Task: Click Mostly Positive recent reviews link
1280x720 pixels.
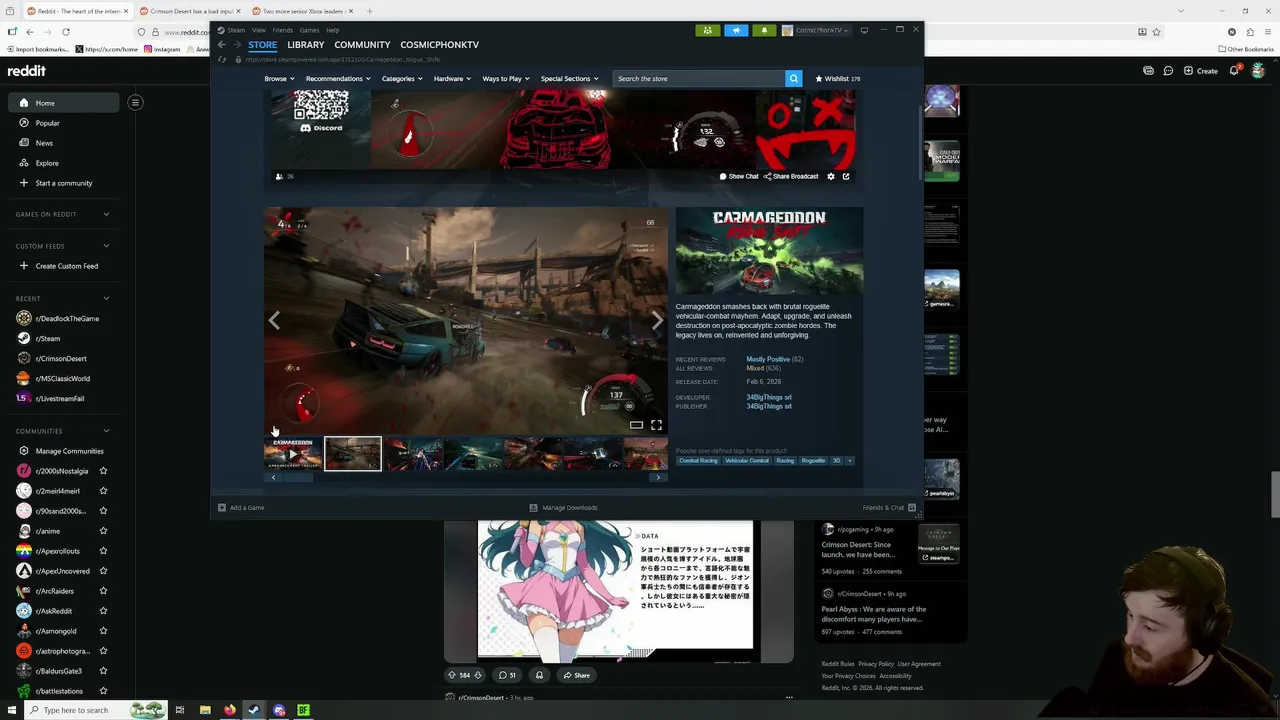Action: tap(768, 359)
